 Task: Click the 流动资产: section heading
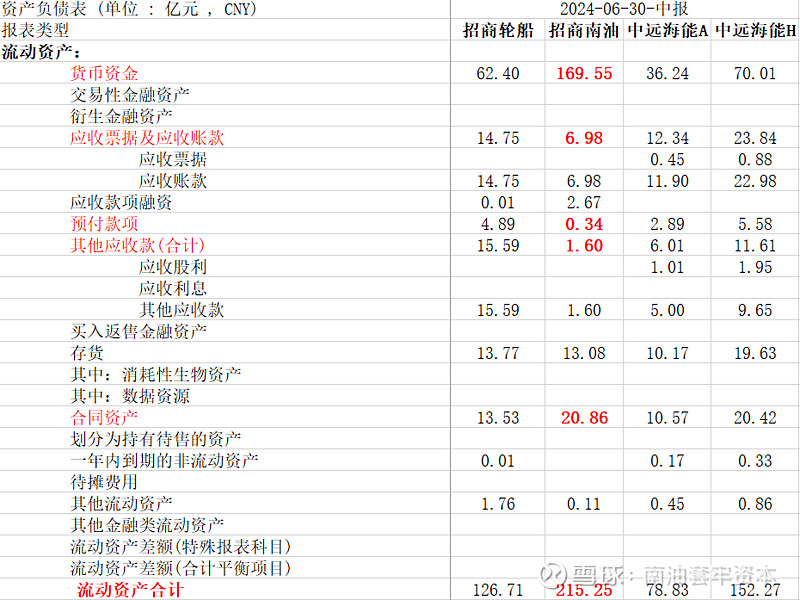[x=41, y=52]
